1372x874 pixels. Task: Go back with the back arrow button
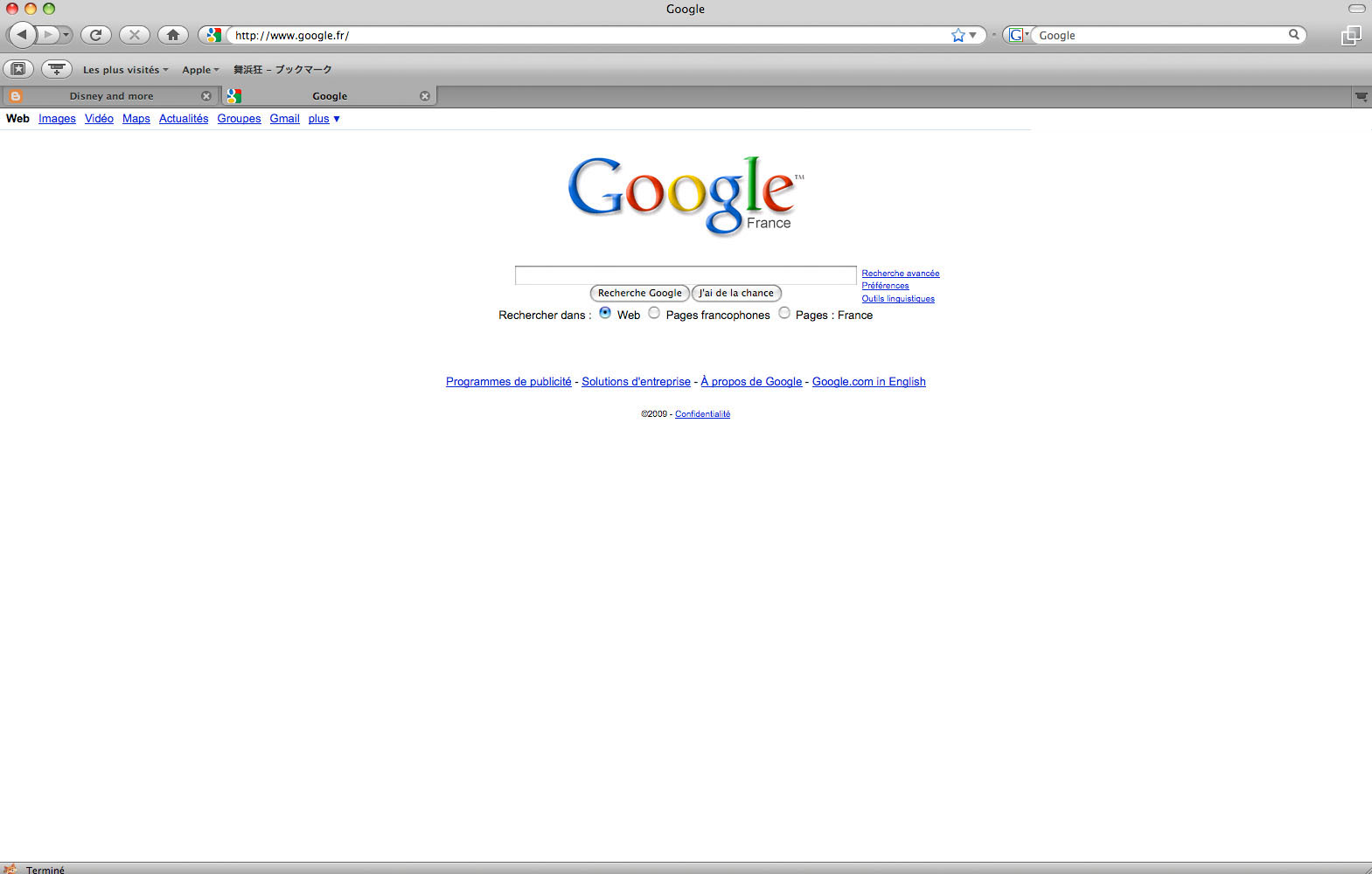click(x=22, y=35)
